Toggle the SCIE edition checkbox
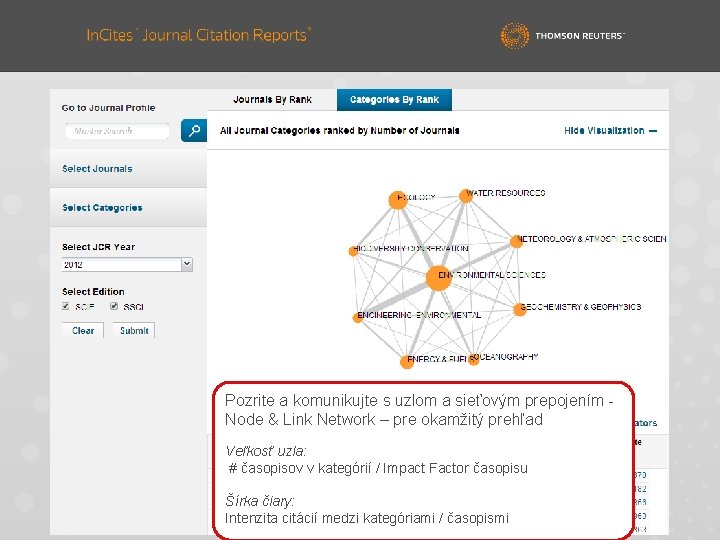This screenshot has width=720, height=540. pyautogui.click(x=66, y=306)
